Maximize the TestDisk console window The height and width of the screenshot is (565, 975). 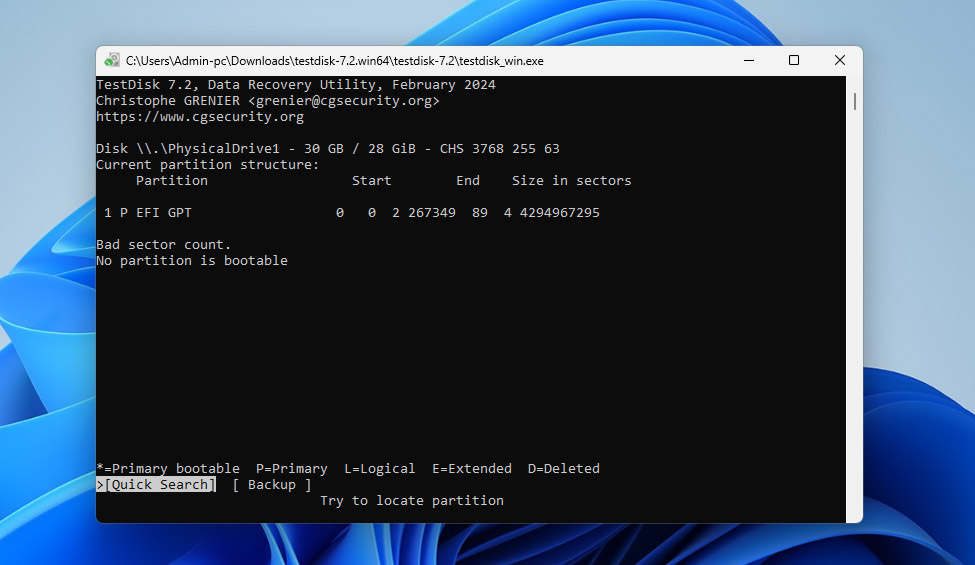click(794, 61)
